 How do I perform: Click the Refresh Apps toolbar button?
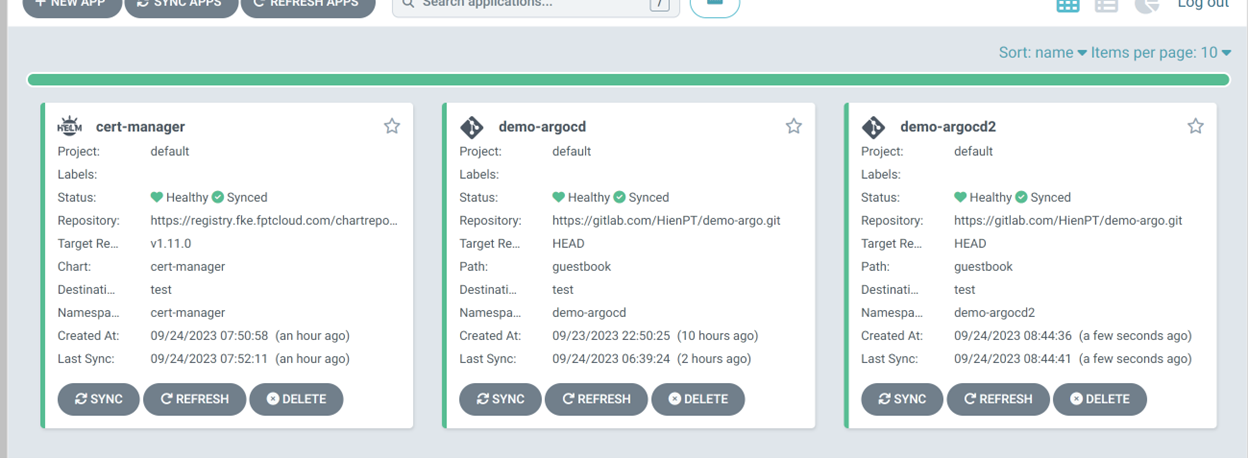pos(307,5)
